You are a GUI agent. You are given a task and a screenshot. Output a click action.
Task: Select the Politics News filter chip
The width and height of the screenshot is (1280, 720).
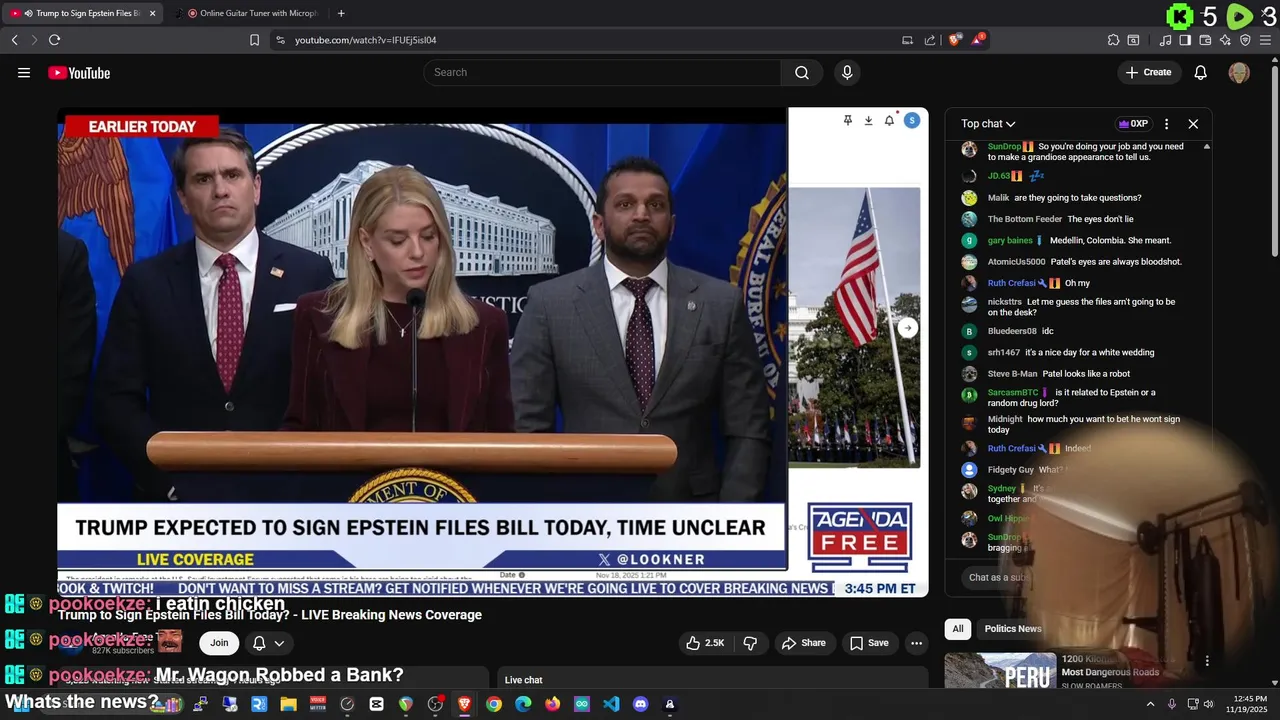coord(1013,629)
